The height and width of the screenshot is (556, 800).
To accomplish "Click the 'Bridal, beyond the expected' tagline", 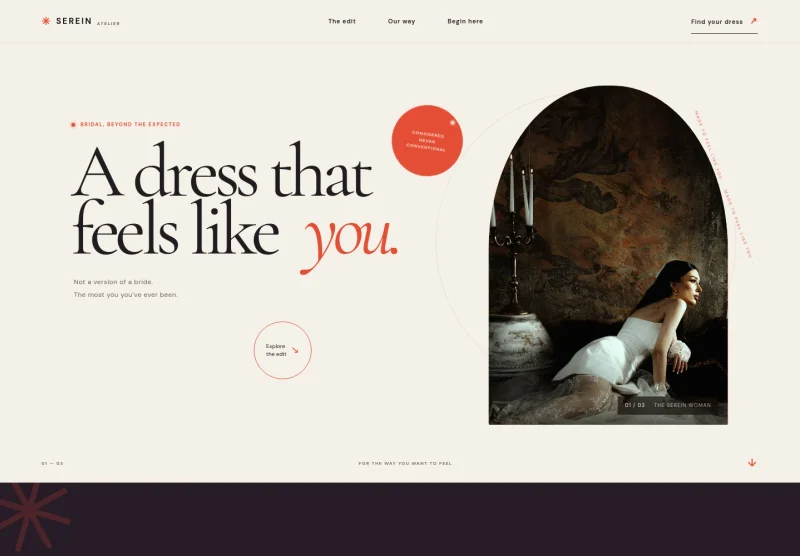I will (130, 124).
